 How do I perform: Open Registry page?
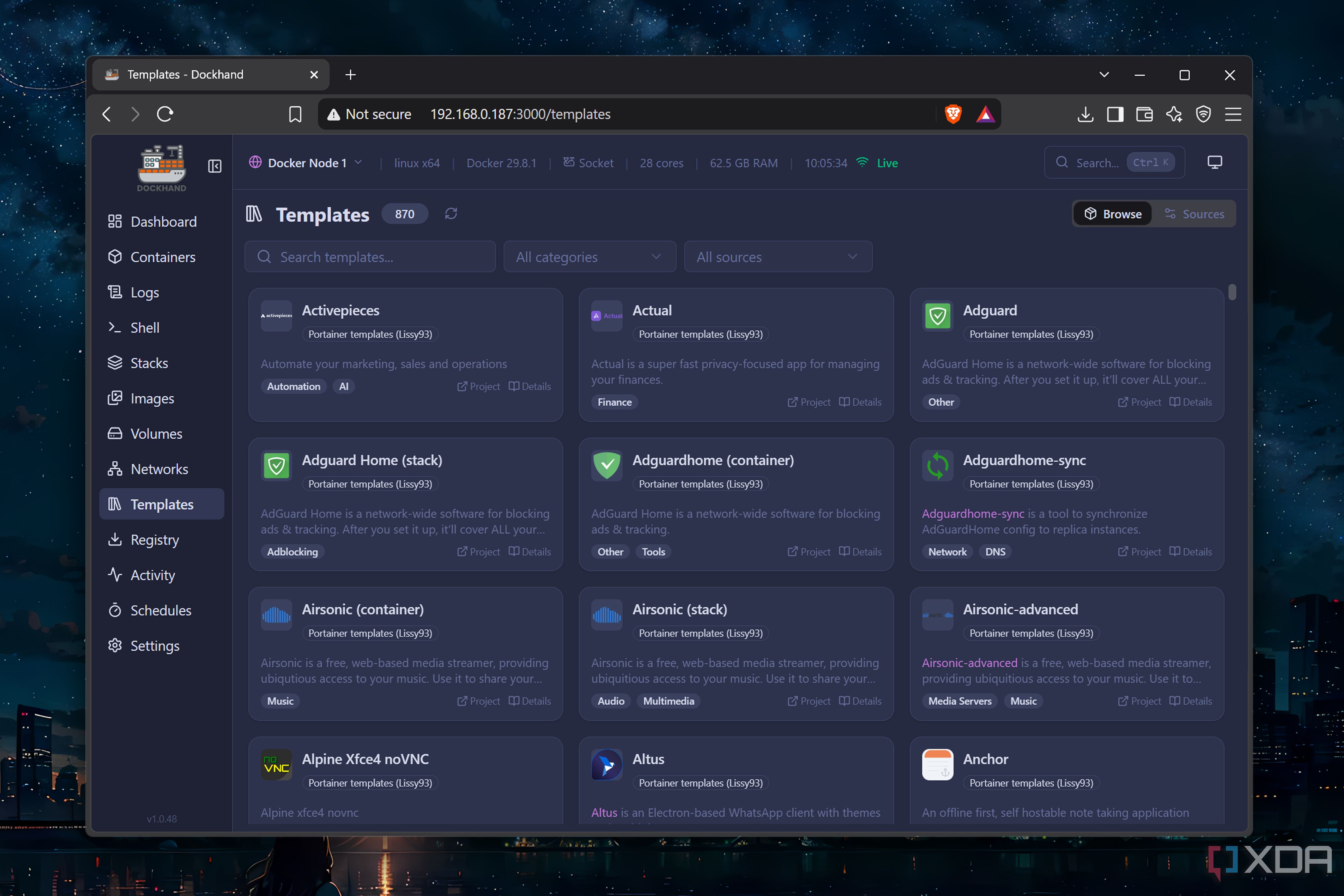[162, 539]
